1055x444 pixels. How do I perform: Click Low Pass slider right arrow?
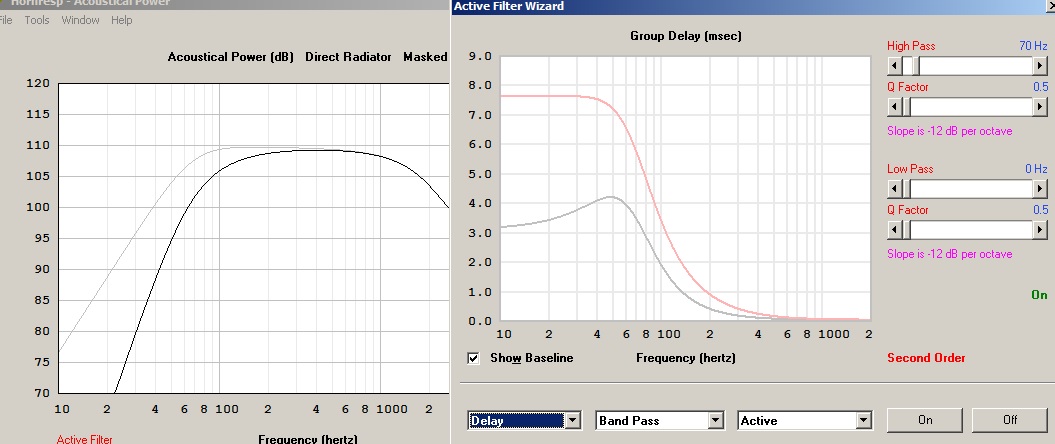pyautogui.click(x=1040, y=189)
